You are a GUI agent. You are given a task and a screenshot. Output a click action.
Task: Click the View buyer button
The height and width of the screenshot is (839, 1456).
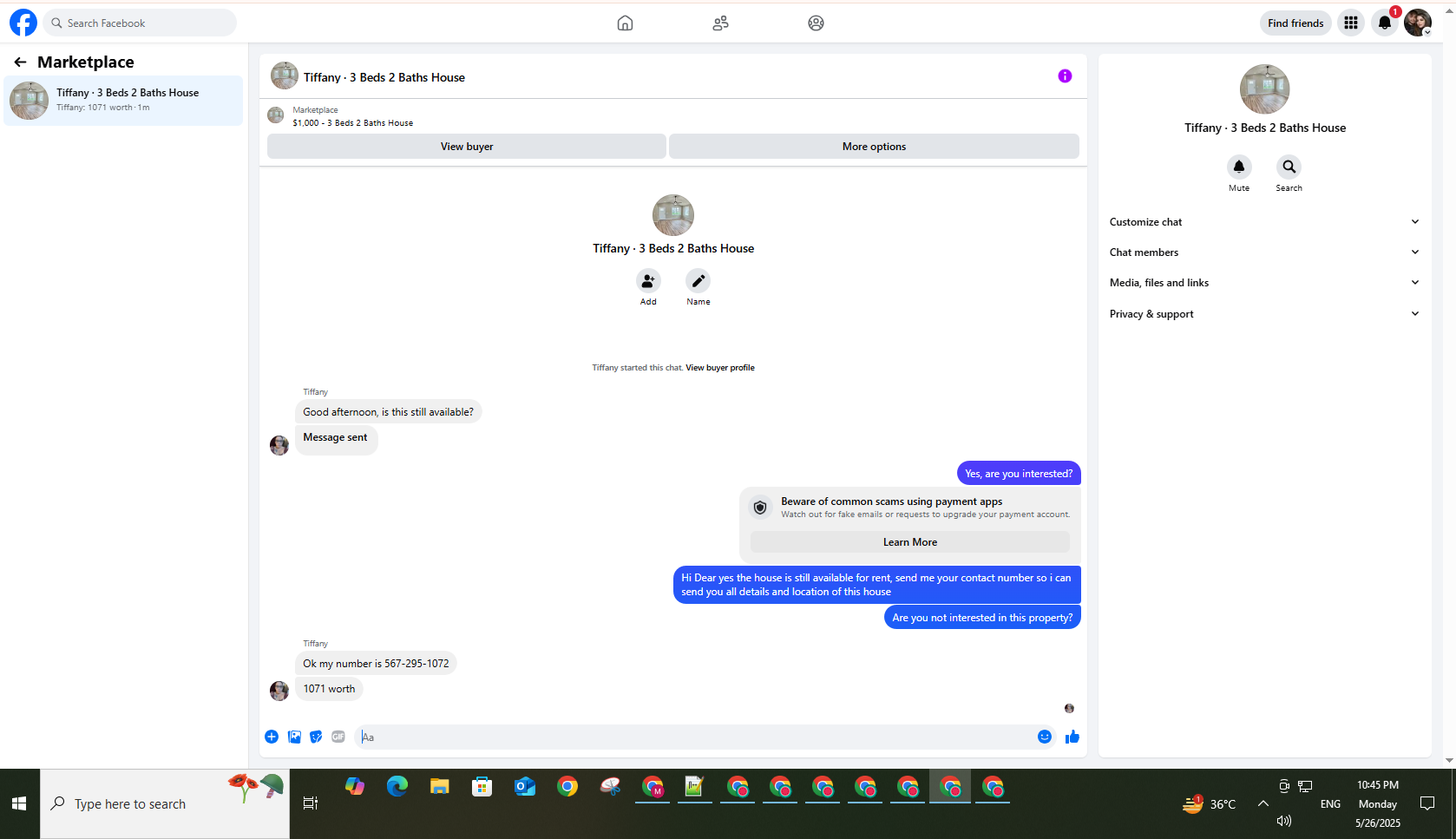click(467, 147)
